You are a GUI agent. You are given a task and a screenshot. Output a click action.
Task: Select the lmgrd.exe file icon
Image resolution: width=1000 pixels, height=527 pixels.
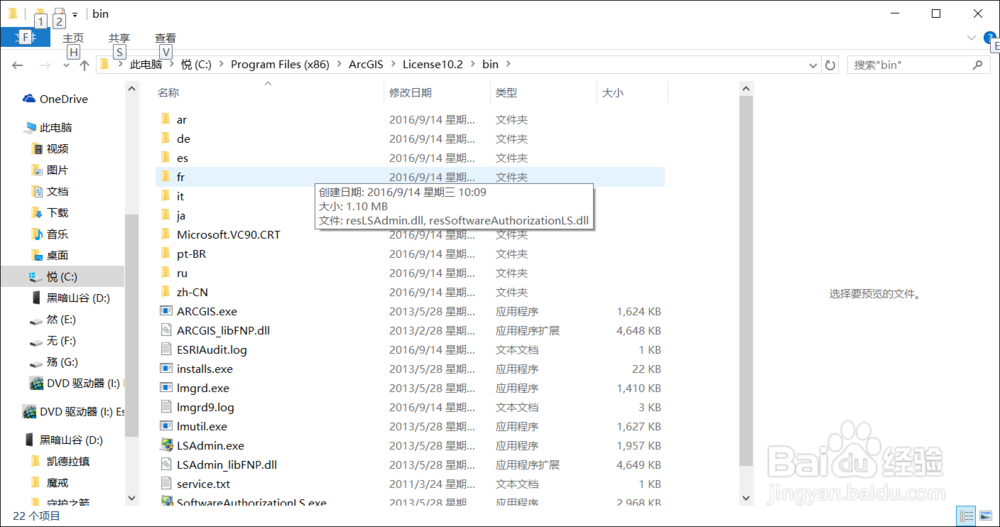[166, 388]
